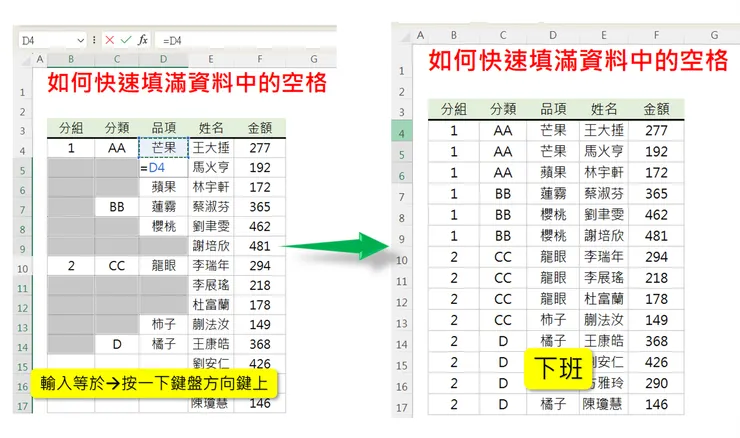This screenshot has height=438, width=740.
Task: Click the 姓名 header in left table
Action: [x=210, y=128]
